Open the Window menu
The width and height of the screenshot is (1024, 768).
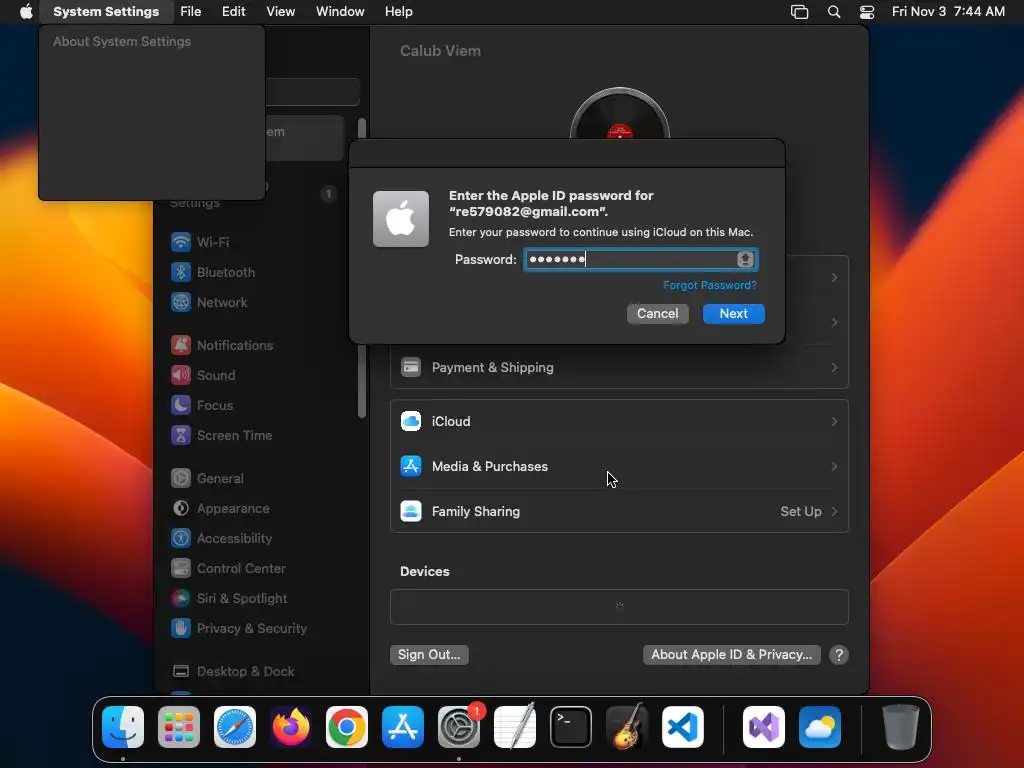click(x=340, y=12)
